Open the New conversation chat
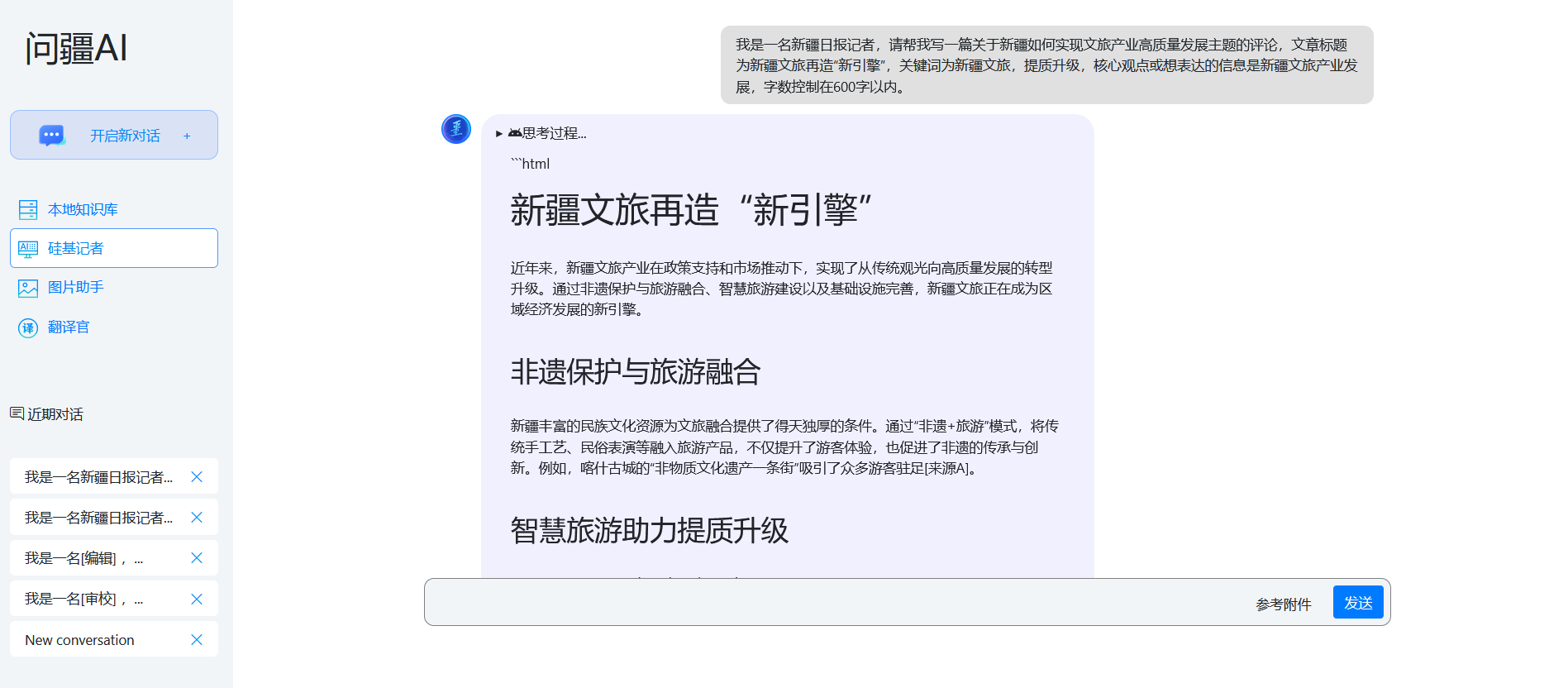 (79, 640)
